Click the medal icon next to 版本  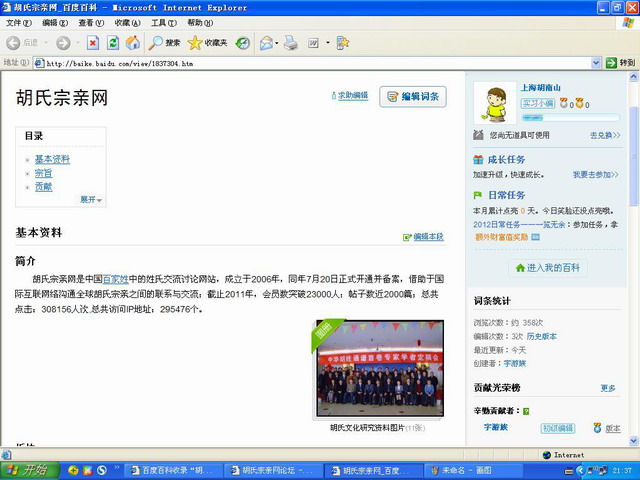[x=597, y=428]
